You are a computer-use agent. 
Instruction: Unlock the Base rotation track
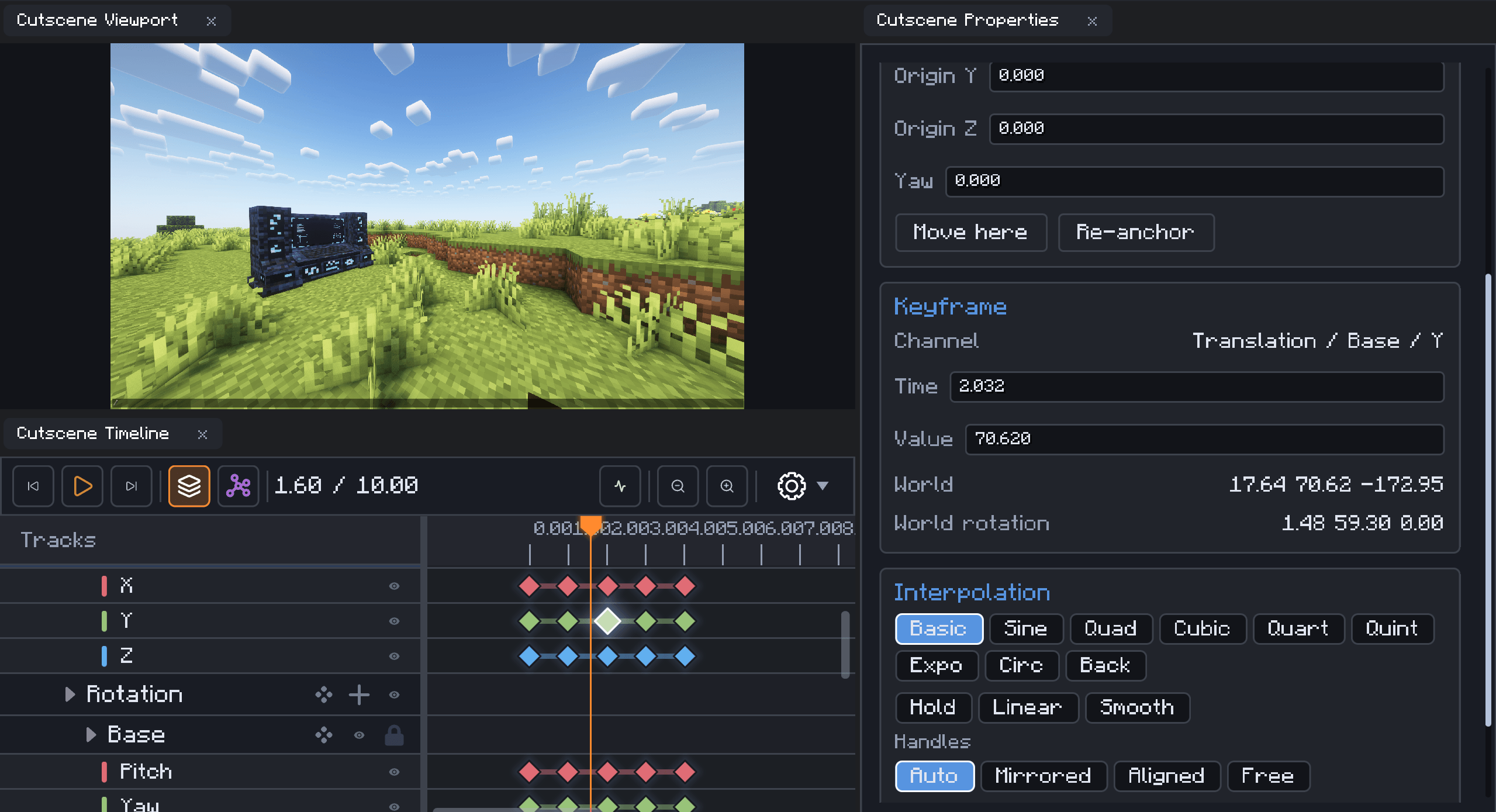(394, 735)
